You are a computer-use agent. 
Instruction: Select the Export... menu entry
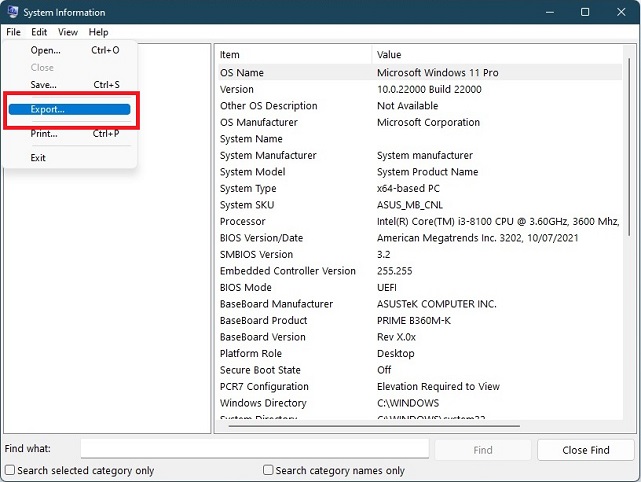click(69, 109)
